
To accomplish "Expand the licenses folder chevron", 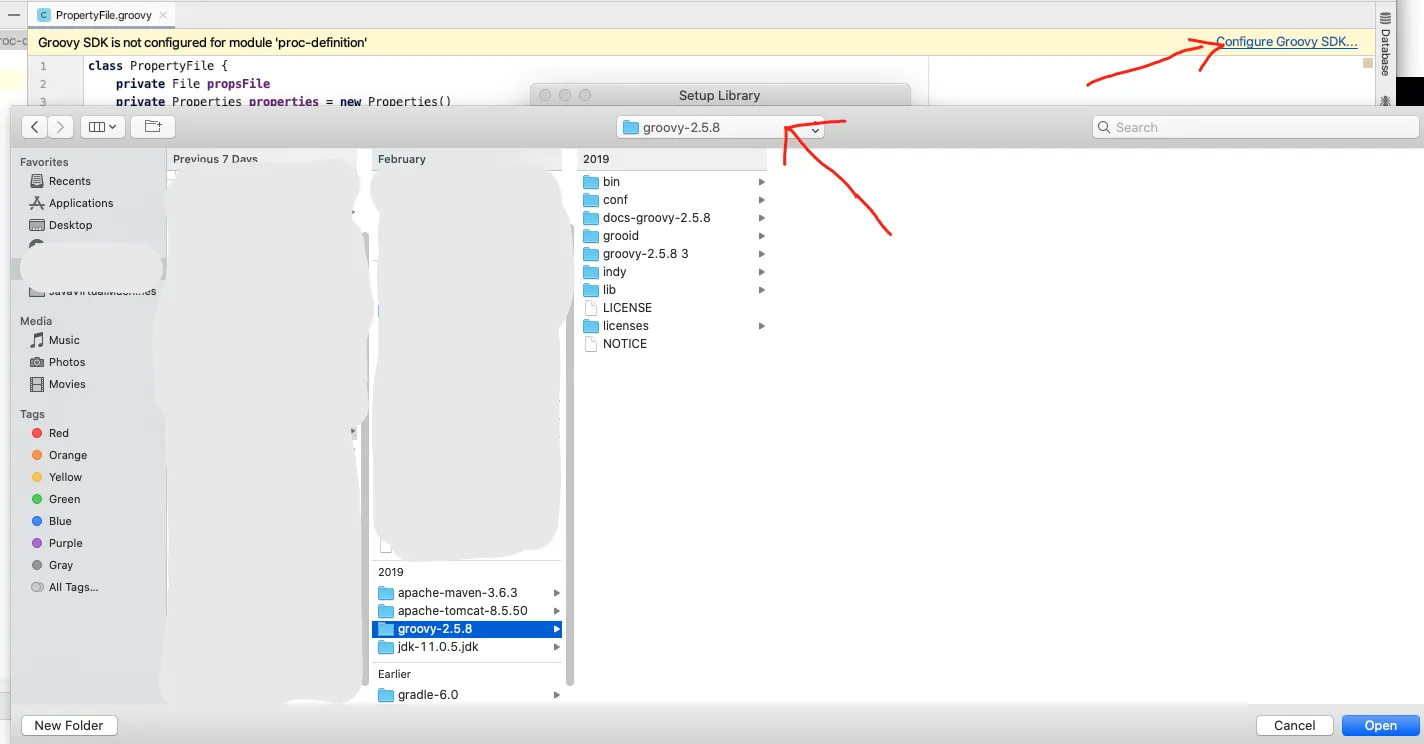I will 762,326.
